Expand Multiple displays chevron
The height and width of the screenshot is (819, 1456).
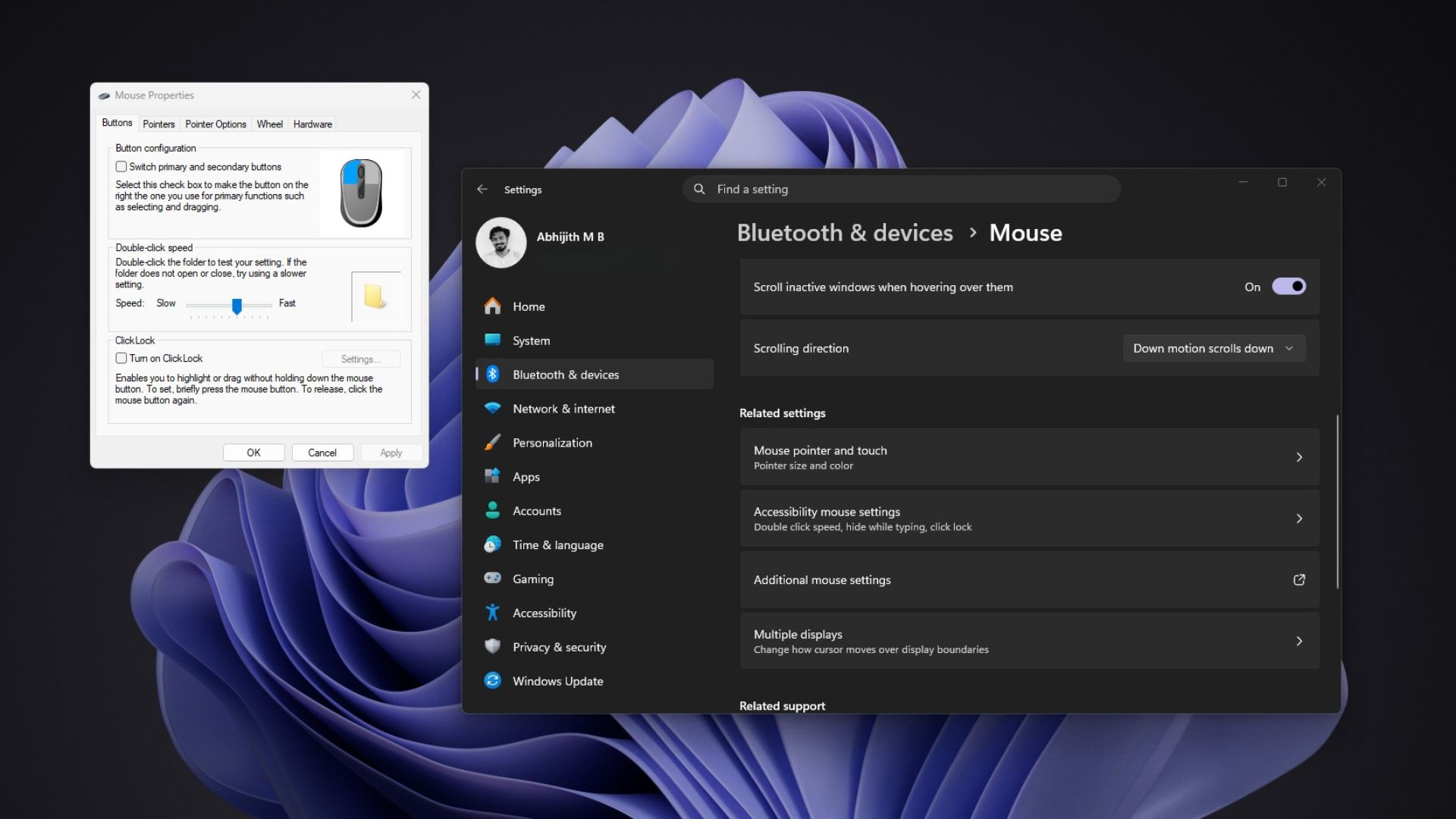pyautogui.click(x=1299, y=641)
